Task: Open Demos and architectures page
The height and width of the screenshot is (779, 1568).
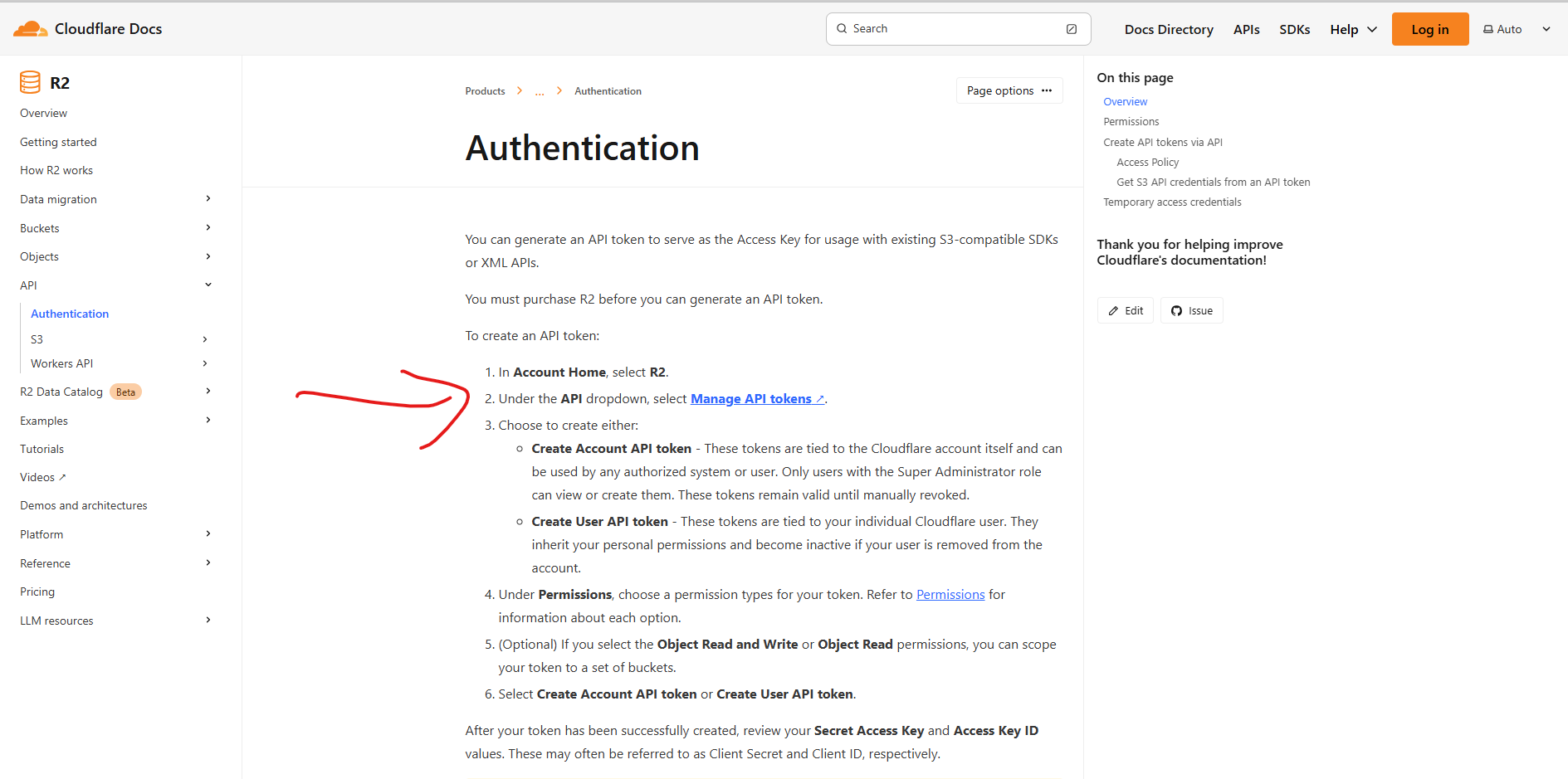Action: click(84, 505)
